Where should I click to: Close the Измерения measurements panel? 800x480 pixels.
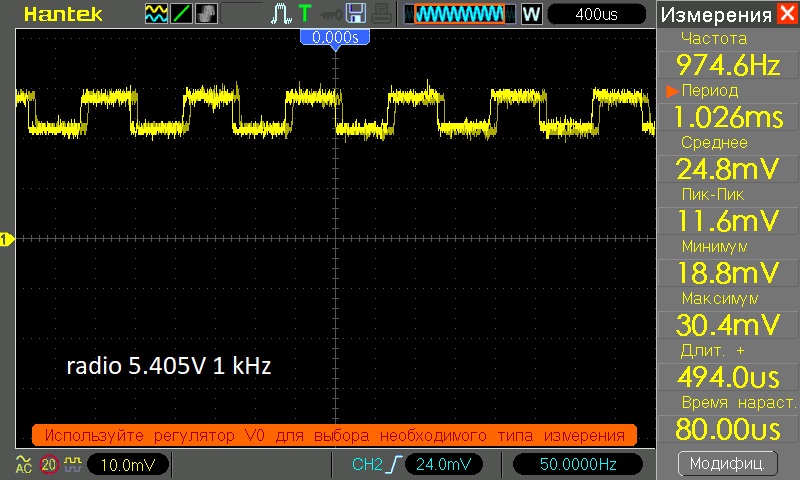pyautogui.click(x=787, y=14)
